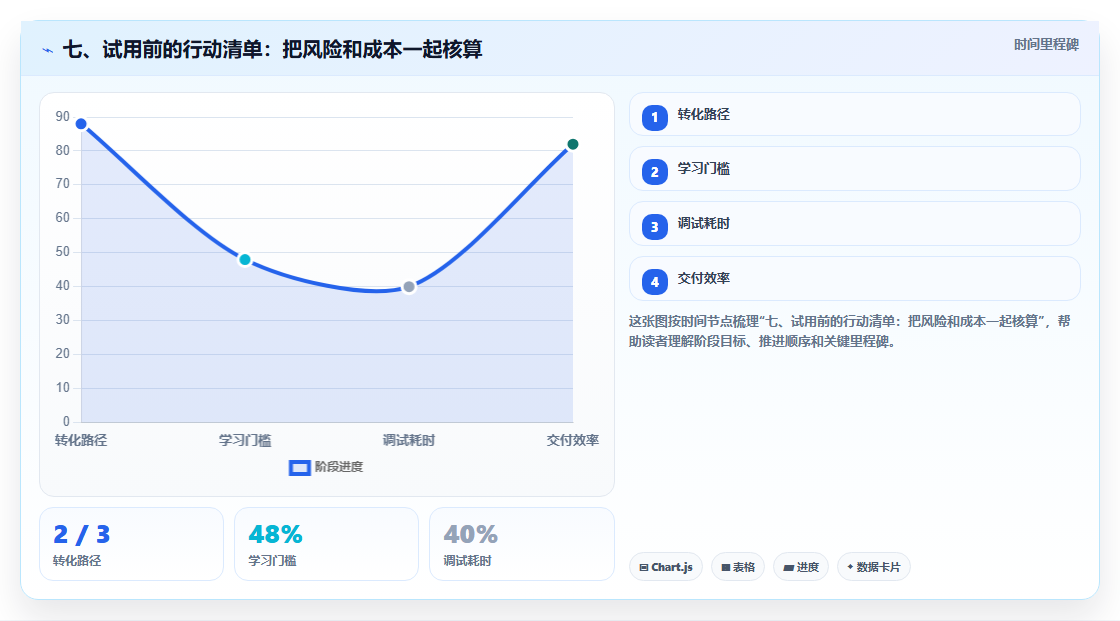Toggle the 阶段进度 legend swatch
This screenshot has width=1120, height=621.
point(299,467)
